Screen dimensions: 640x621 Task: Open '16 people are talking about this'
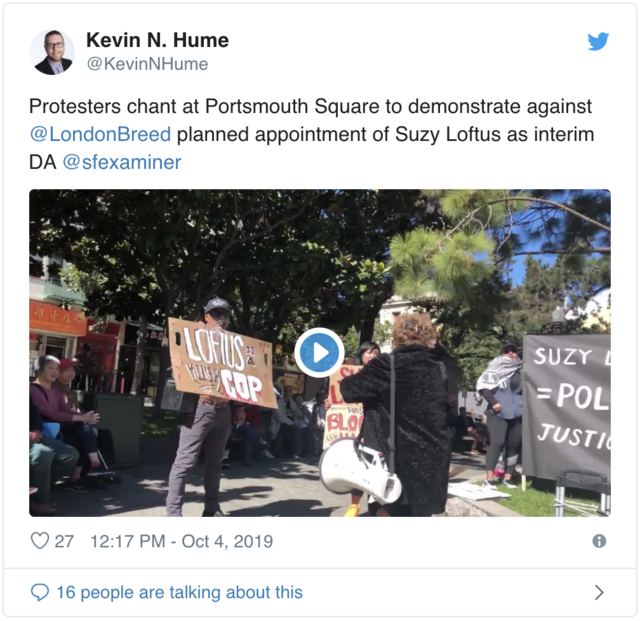pyautogui.click(x=180, y=592)
